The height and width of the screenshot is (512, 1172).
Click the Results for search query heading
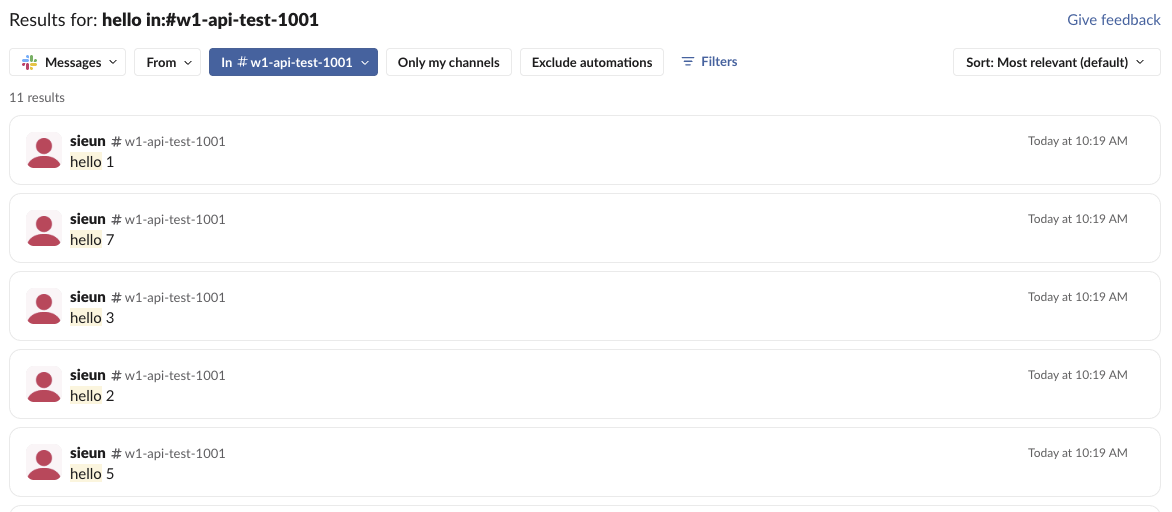pyautogui.click(x=164, y=20)
